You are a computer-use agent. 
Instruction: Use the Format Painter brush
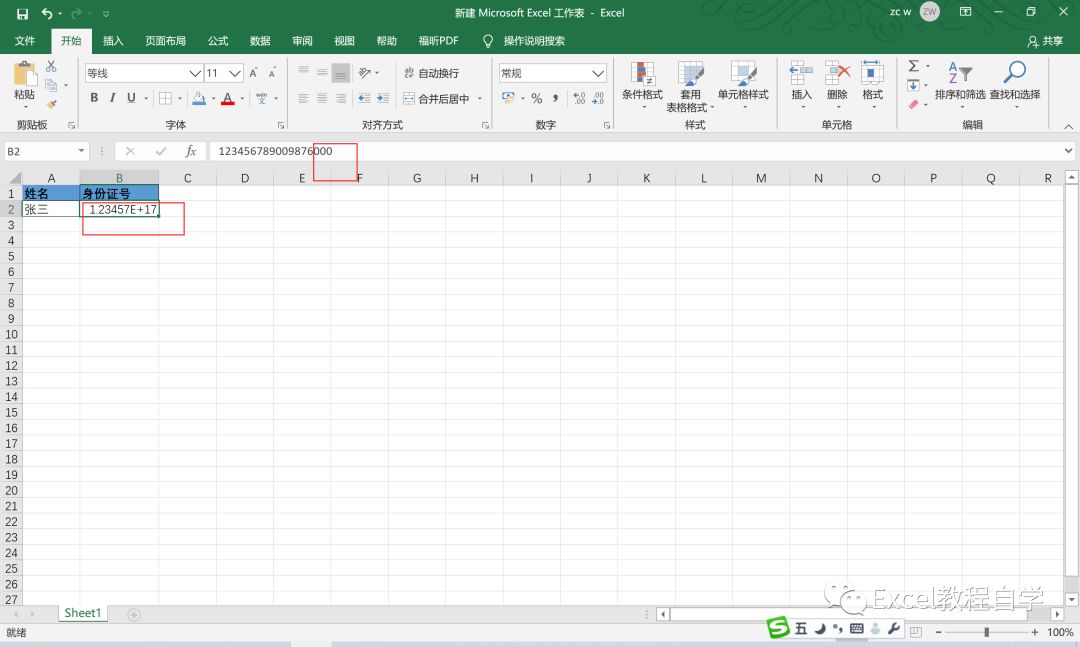51,104
